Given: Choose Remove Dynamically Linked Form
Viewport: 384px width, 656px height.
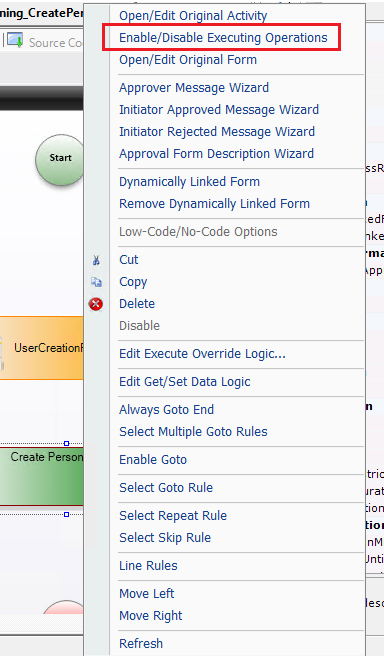Looking at the screenshot, I should pyautogui.click(x=214, y=204).
